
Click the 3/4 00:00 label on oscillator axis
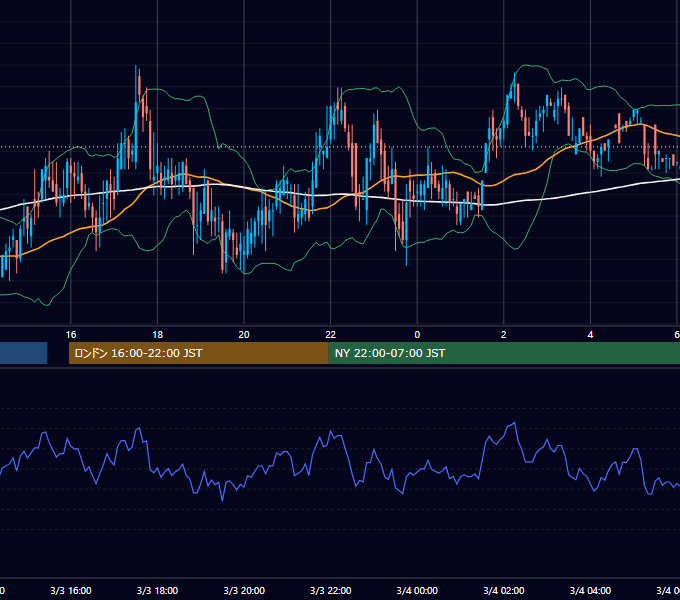tap(417, 590)
